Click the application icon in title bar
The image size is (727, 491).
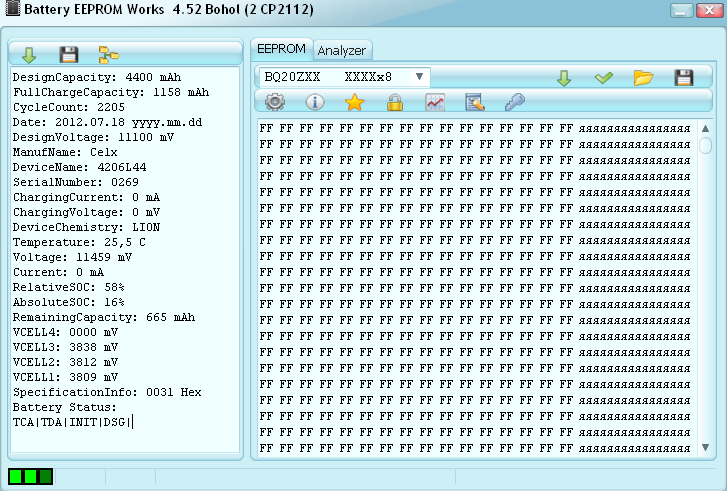coord(13,8)
